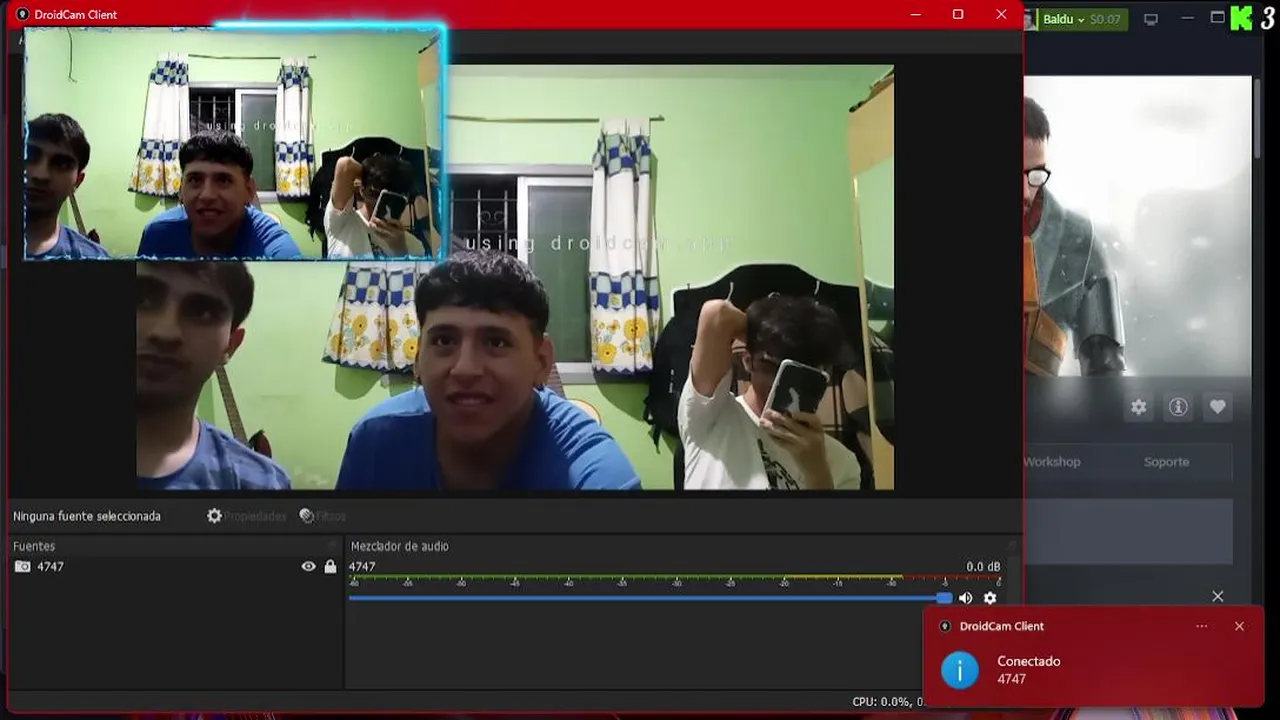Image resolution: width=1280 pixels, height=720 pixels.
Task: Click the 'Mezclador de audio' panel title
Action: [x=399, y=546]
